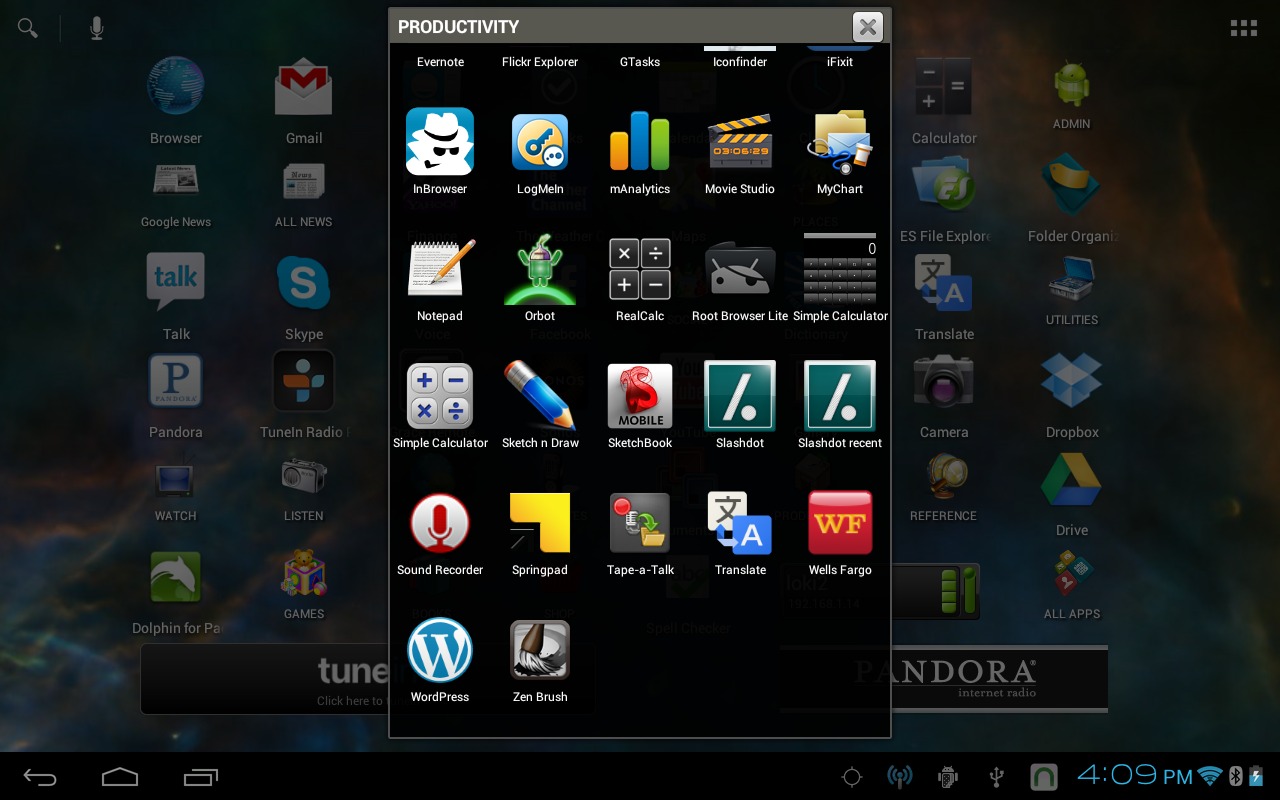Open the UTILITIES folder

tap(1072, 291)
